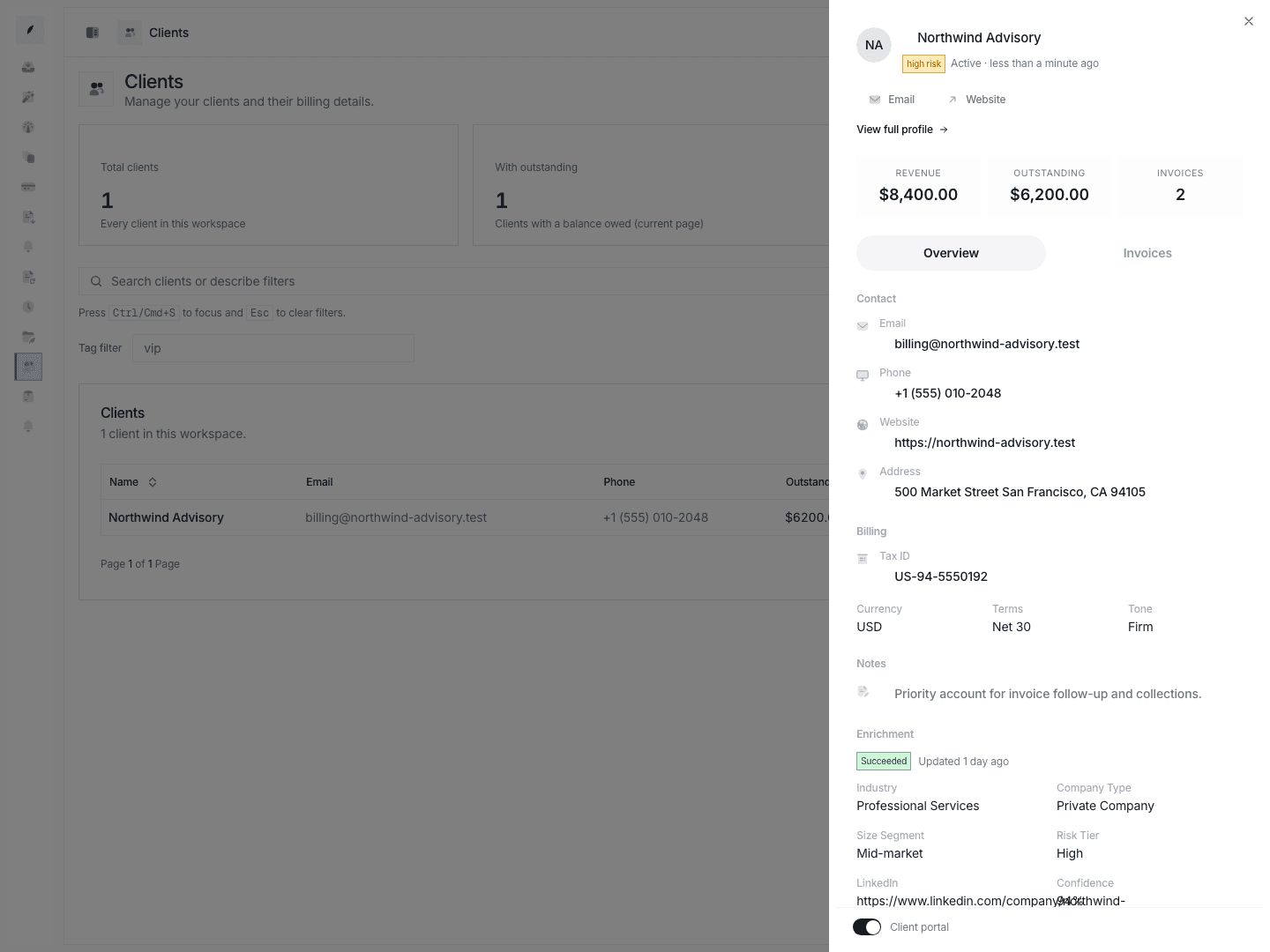Image resolution: width=1270 pixels, height=952 pixels.
Task: Open the LinkedIn company URL
Action: pyautogui.click(x=990, y=901)
